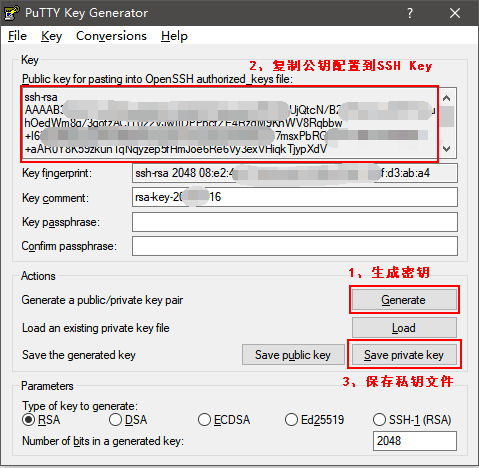Click inside the public key text area
Viewport: 479px width, 468px height.
[230, 123]
